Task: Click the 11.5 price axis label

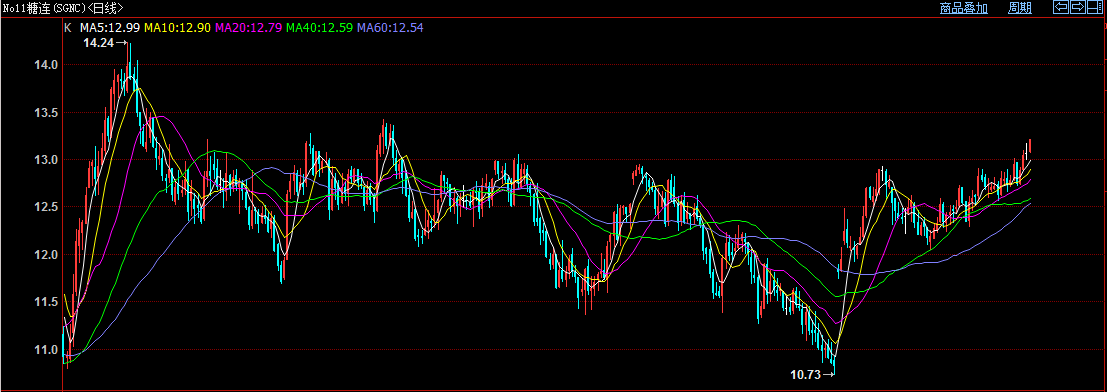Action: click(x=47, y=302)
